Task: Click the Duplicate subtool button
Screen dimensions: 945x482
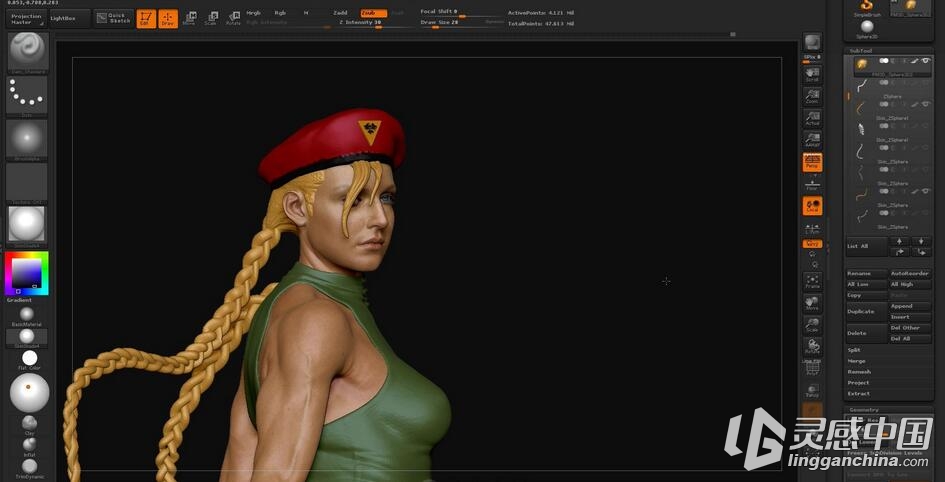Action: click(x=867, y=311)
